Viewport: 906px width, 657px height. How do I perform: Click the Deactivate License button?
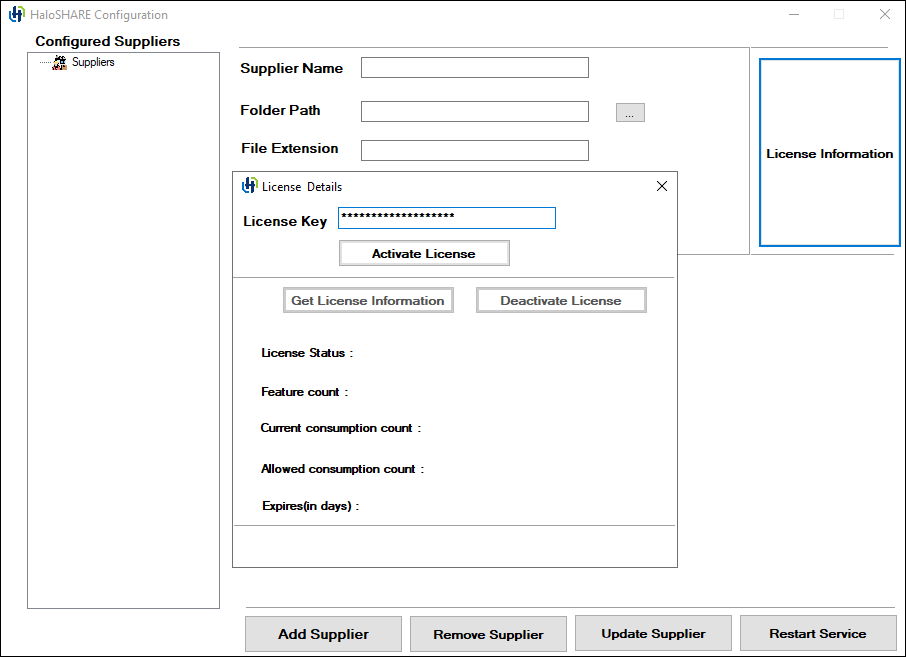(561, 300)
